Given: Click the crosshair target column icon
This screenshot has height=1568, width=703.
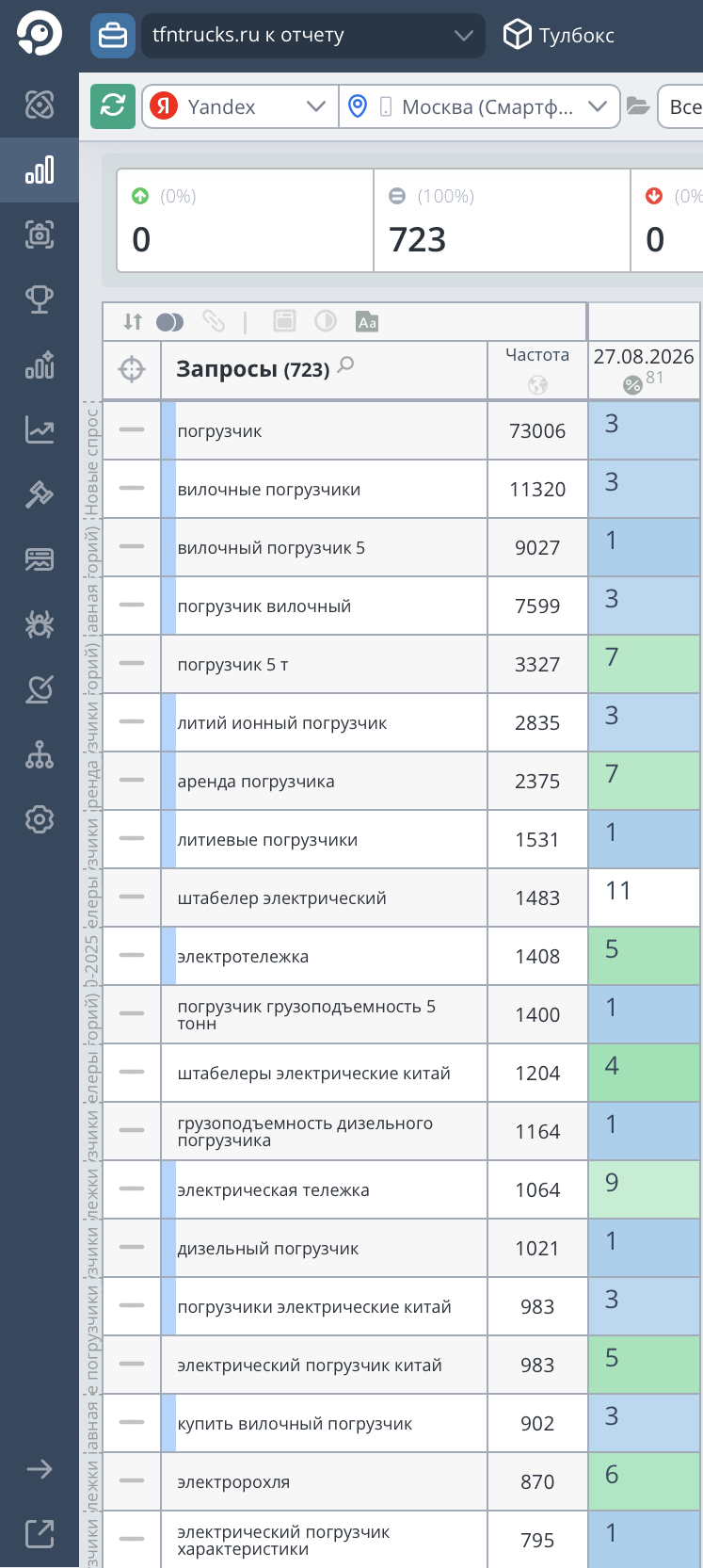Looking at the screenshot, I should click(132, 370).
